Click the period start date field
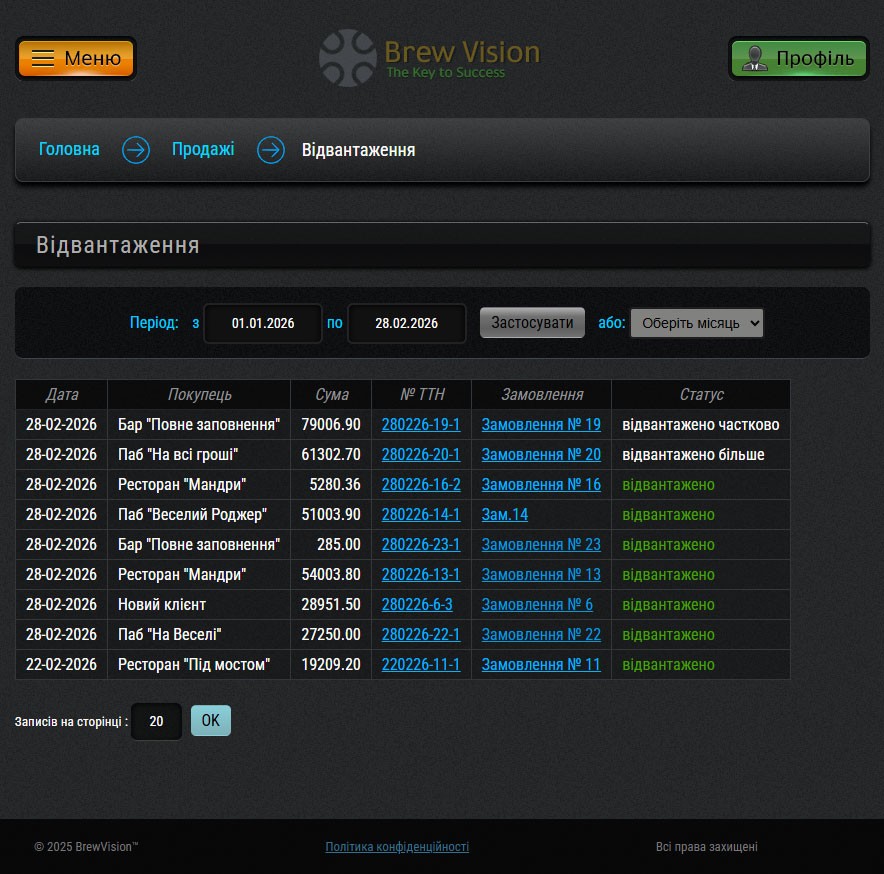 click(263, 323)
